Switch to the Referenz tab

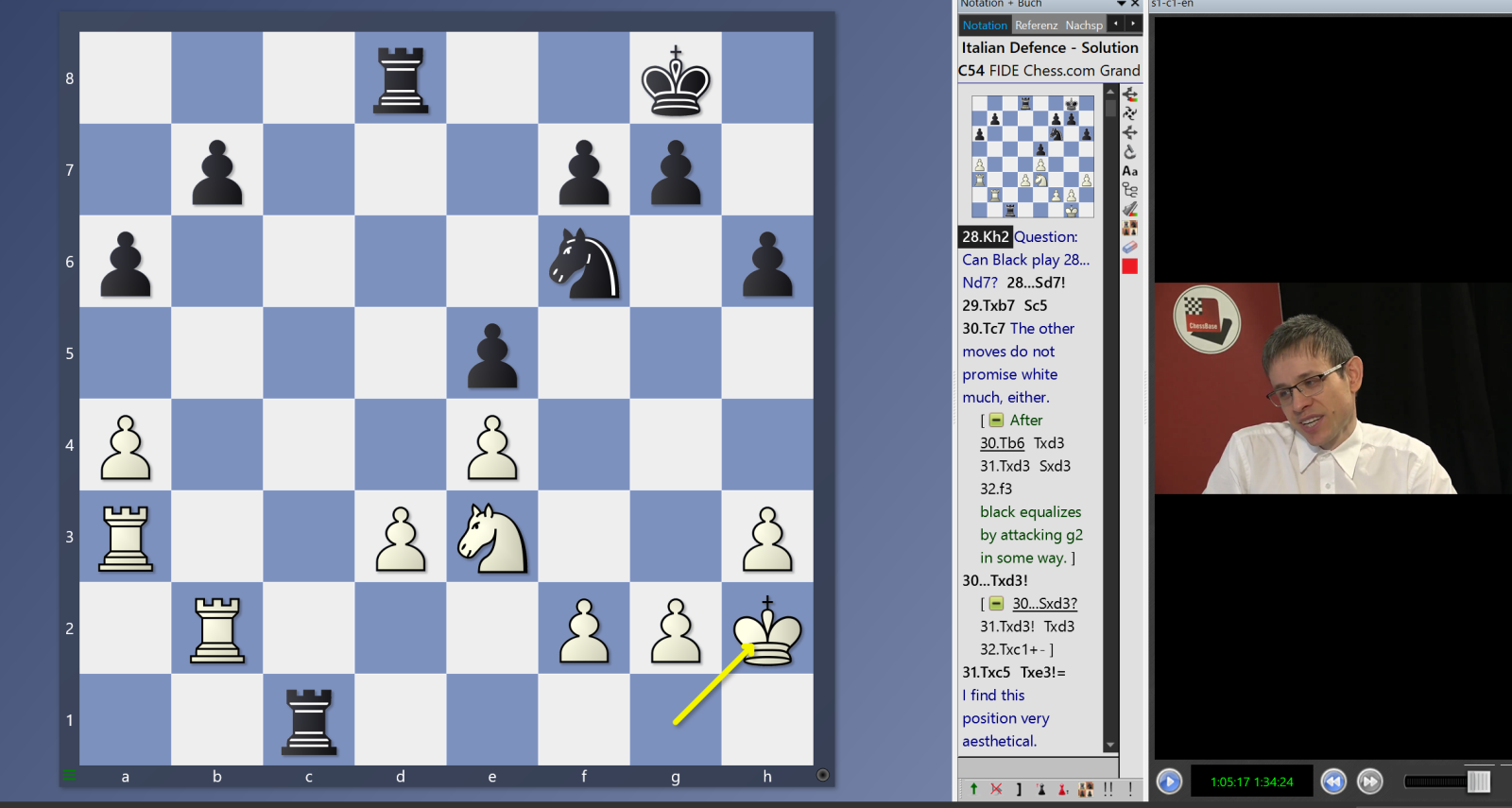(1036, 26)
